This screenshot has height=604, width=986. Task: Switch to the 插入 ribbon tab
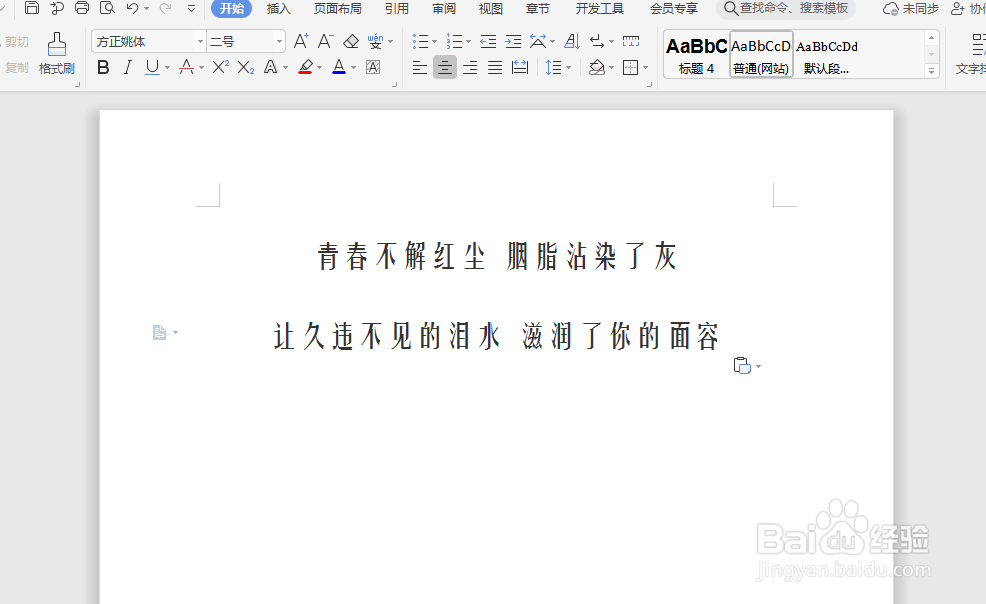point(278,9)
